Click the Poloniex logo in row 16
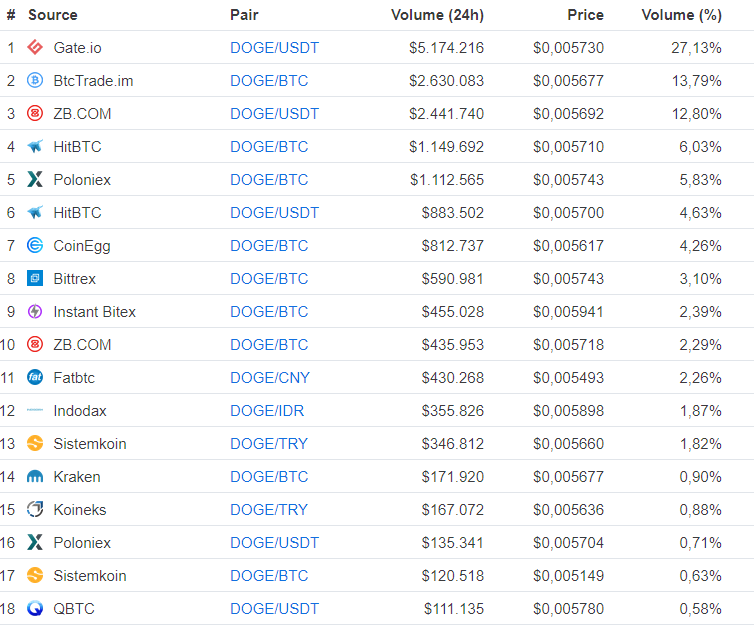Screen dimensions: 754x626 pyautogui.click(x=35, y=542)
